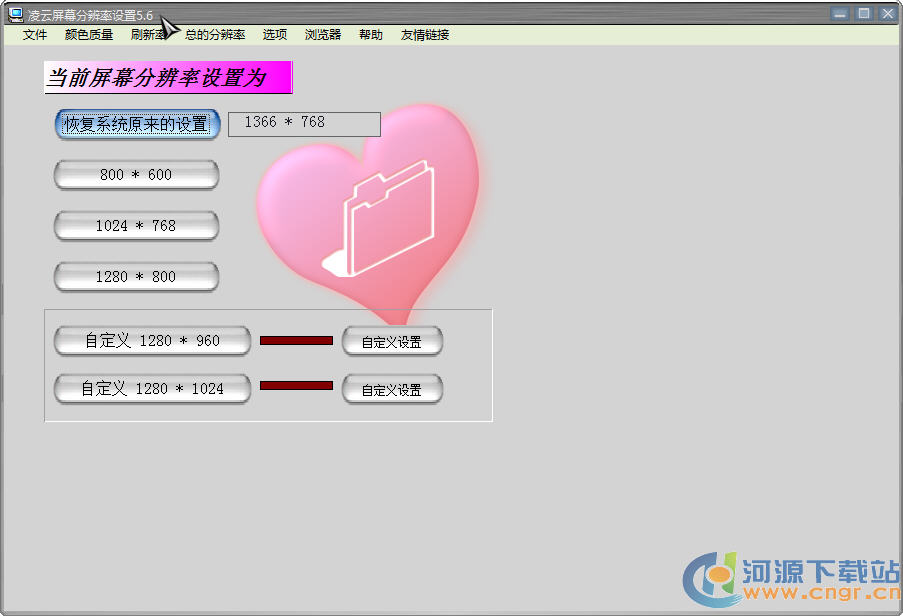Open the 文件 menu
The width and height of the screenshot is (903, 616).
pyautogui.click(x=35, y=35)
